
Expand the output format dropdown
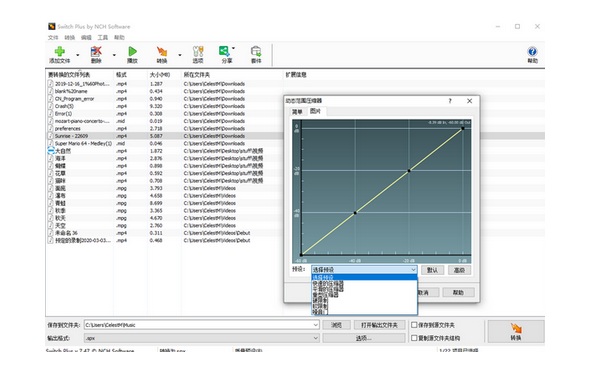316,338
